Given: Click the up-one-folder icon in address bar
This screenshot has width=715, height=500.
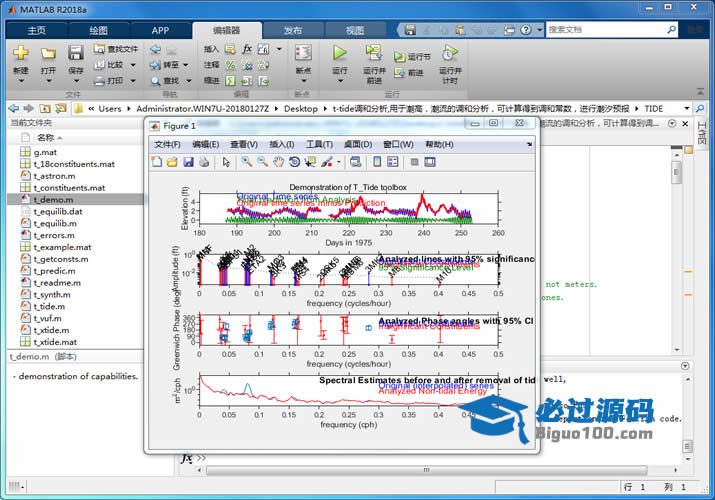Looking at the screenshot, I should (45, 108).
